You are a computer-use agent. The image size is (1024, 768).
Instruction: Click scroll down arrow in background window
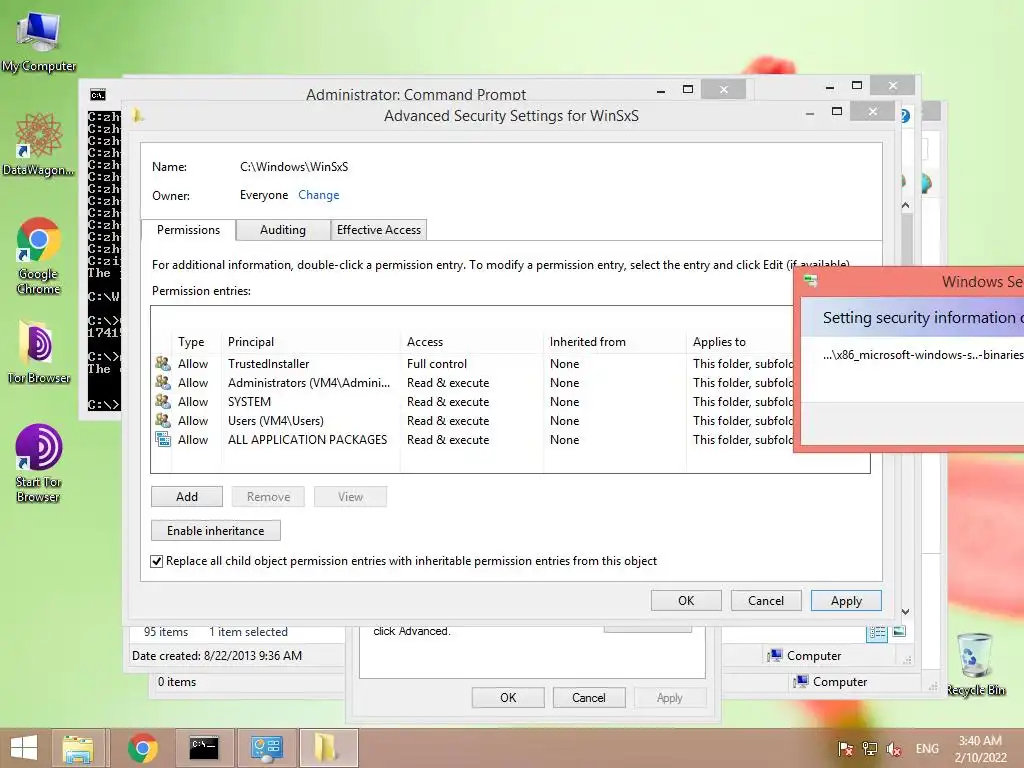coord(906,612)
